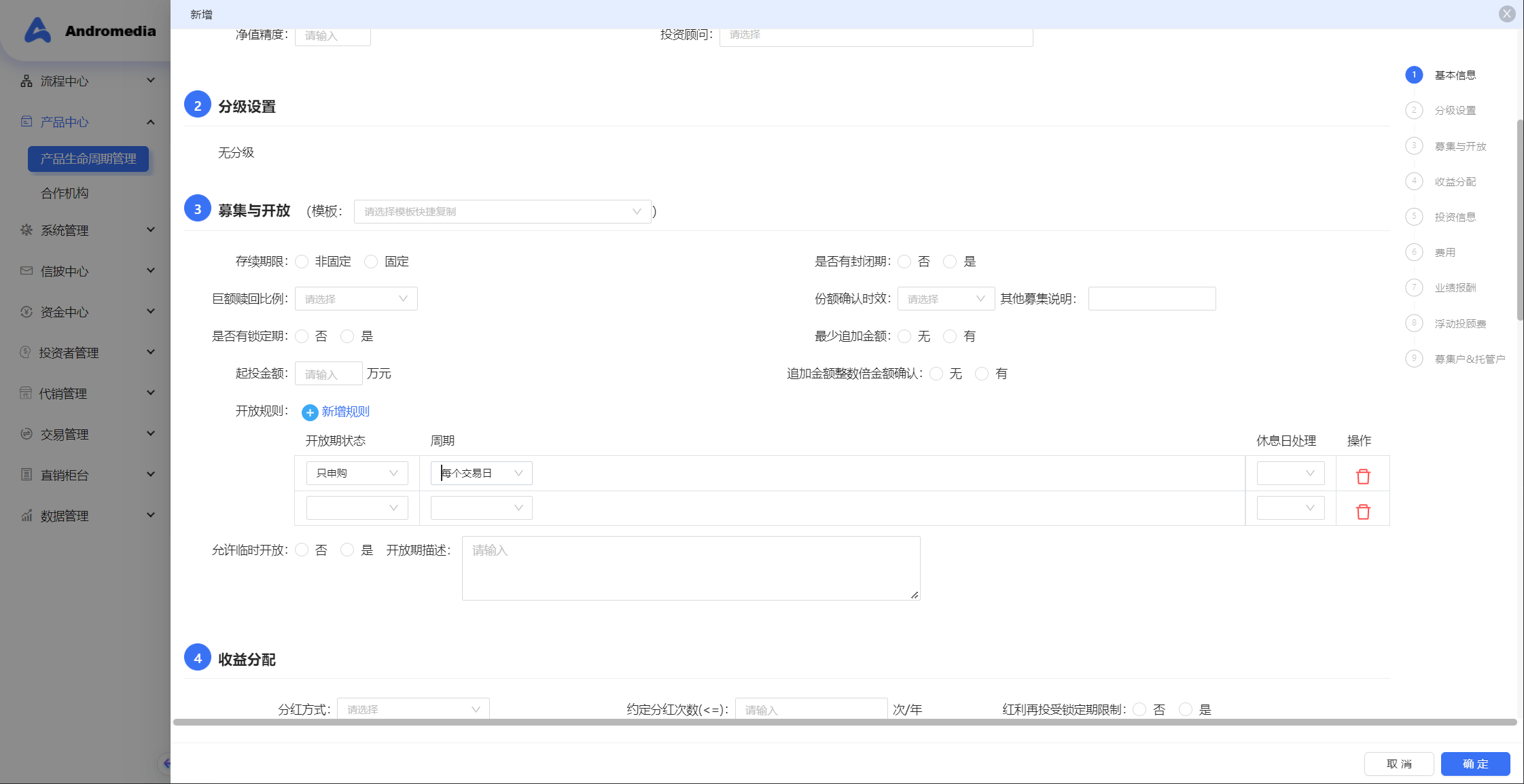Viewport: 1524px width, 784px height.
Task: Select 无 for 最少追加金额
Action: (x=904, y=336)
